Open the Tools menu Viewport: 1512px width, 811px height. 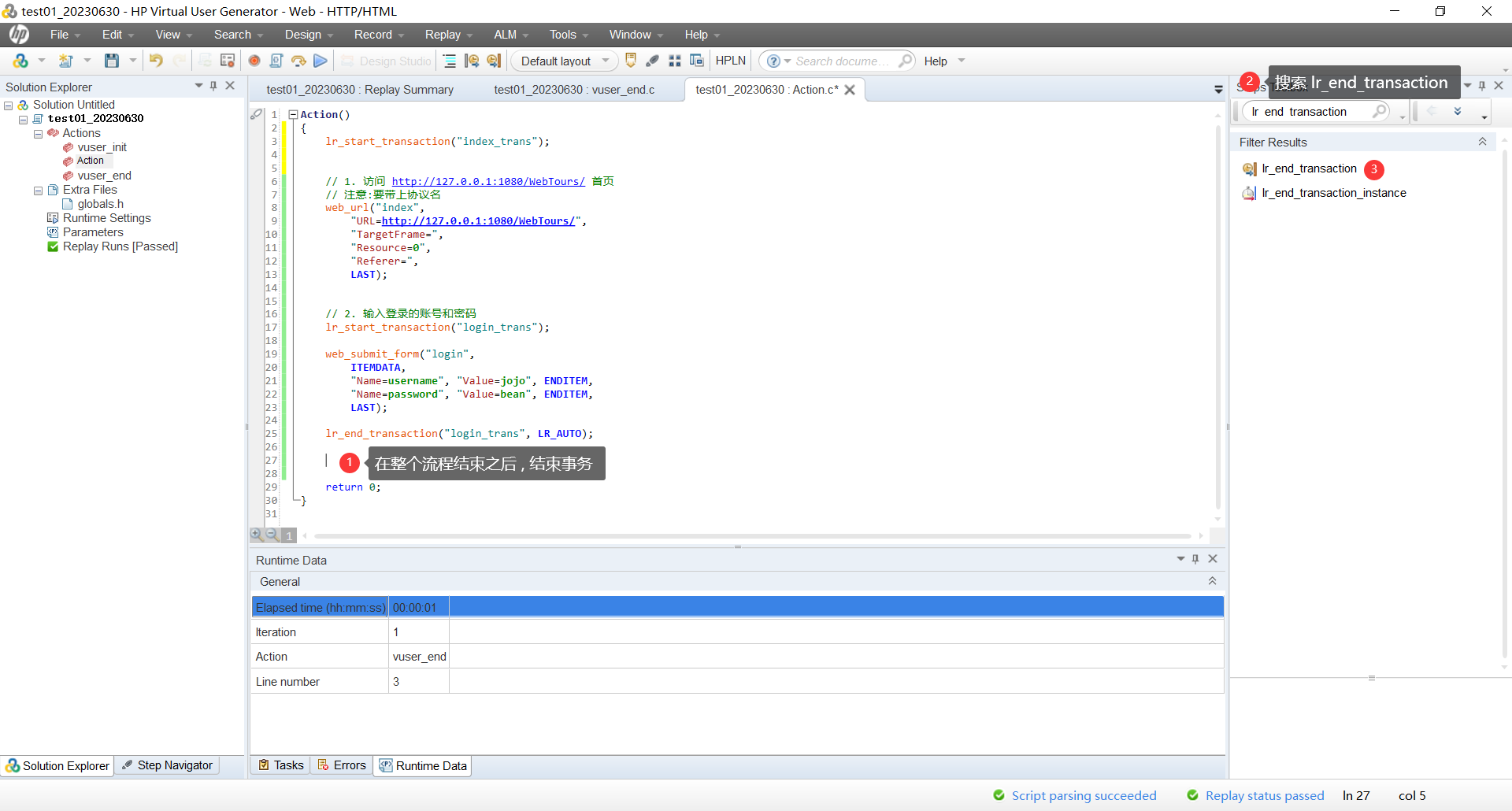(569, 35)
